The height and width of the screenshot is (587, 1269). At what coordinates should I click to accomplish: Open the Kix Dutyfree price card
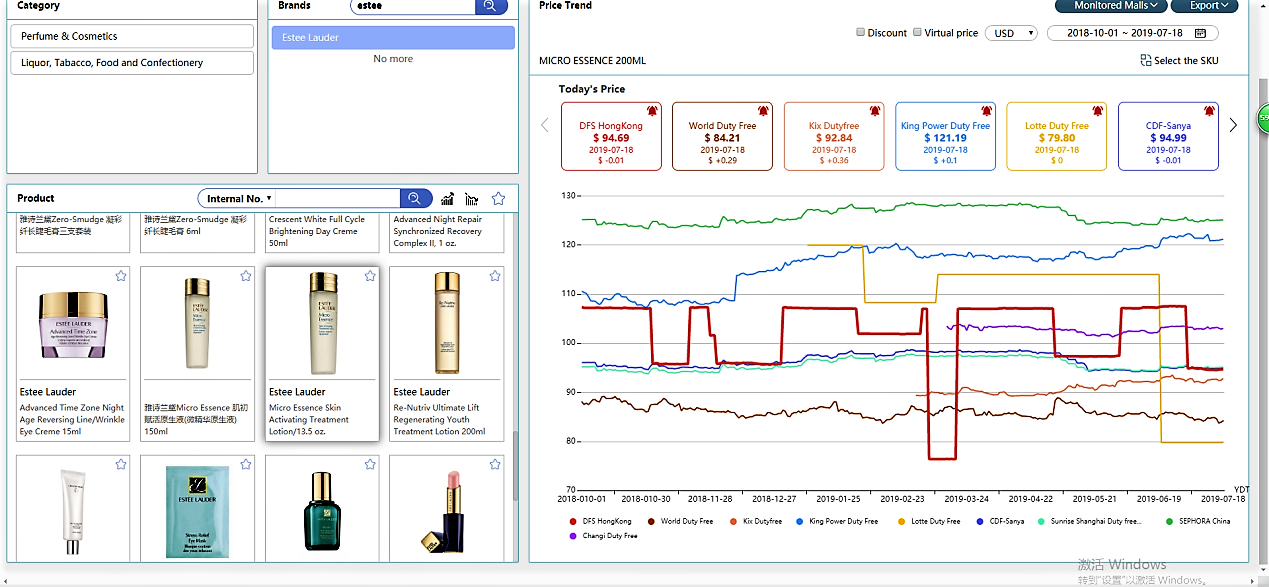click(834, 136)
